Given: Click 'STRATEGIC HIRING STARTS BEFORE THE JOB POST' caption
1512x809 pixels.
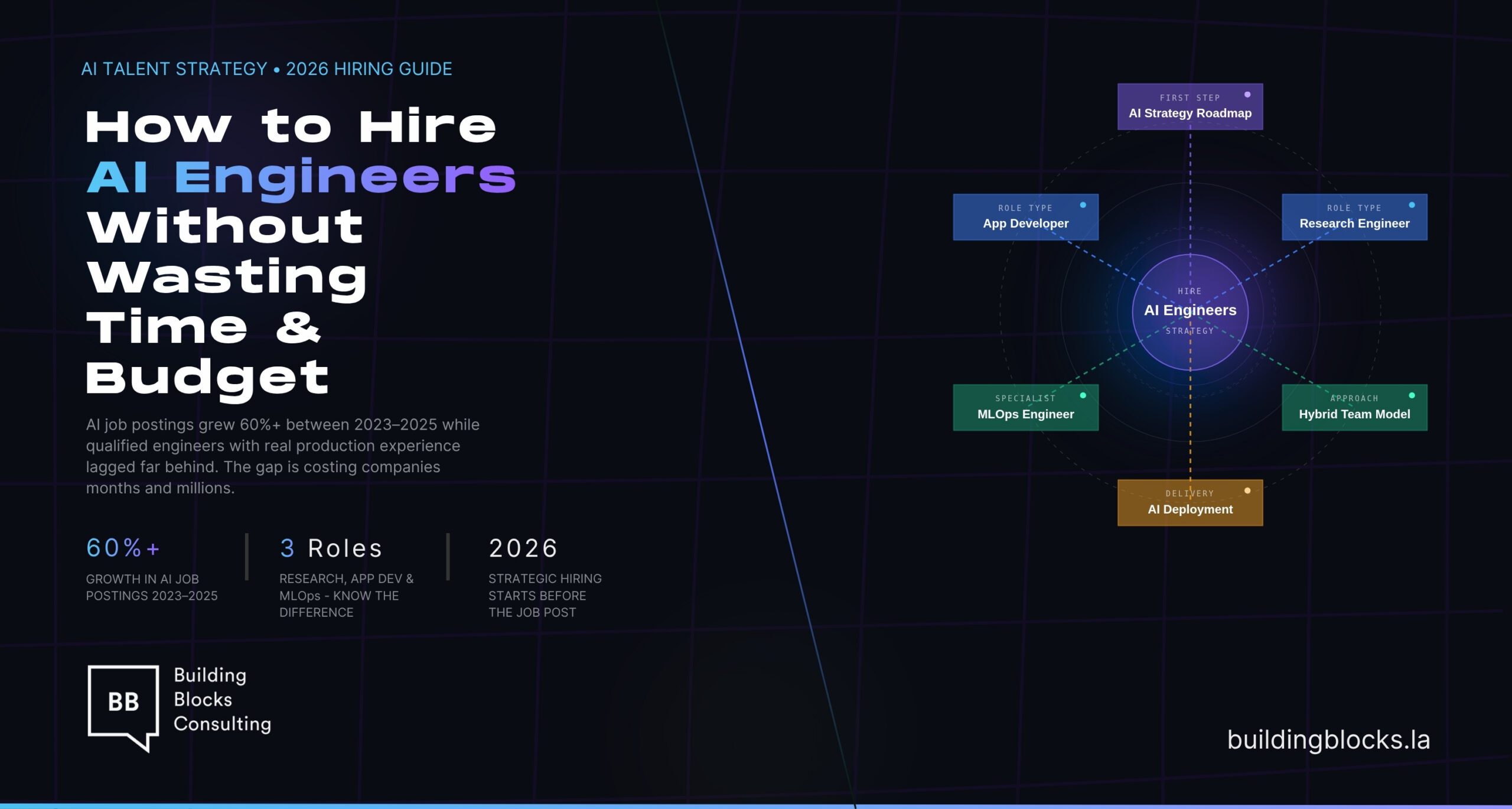Looking at the screenshot, I should [x=545, y=596].
